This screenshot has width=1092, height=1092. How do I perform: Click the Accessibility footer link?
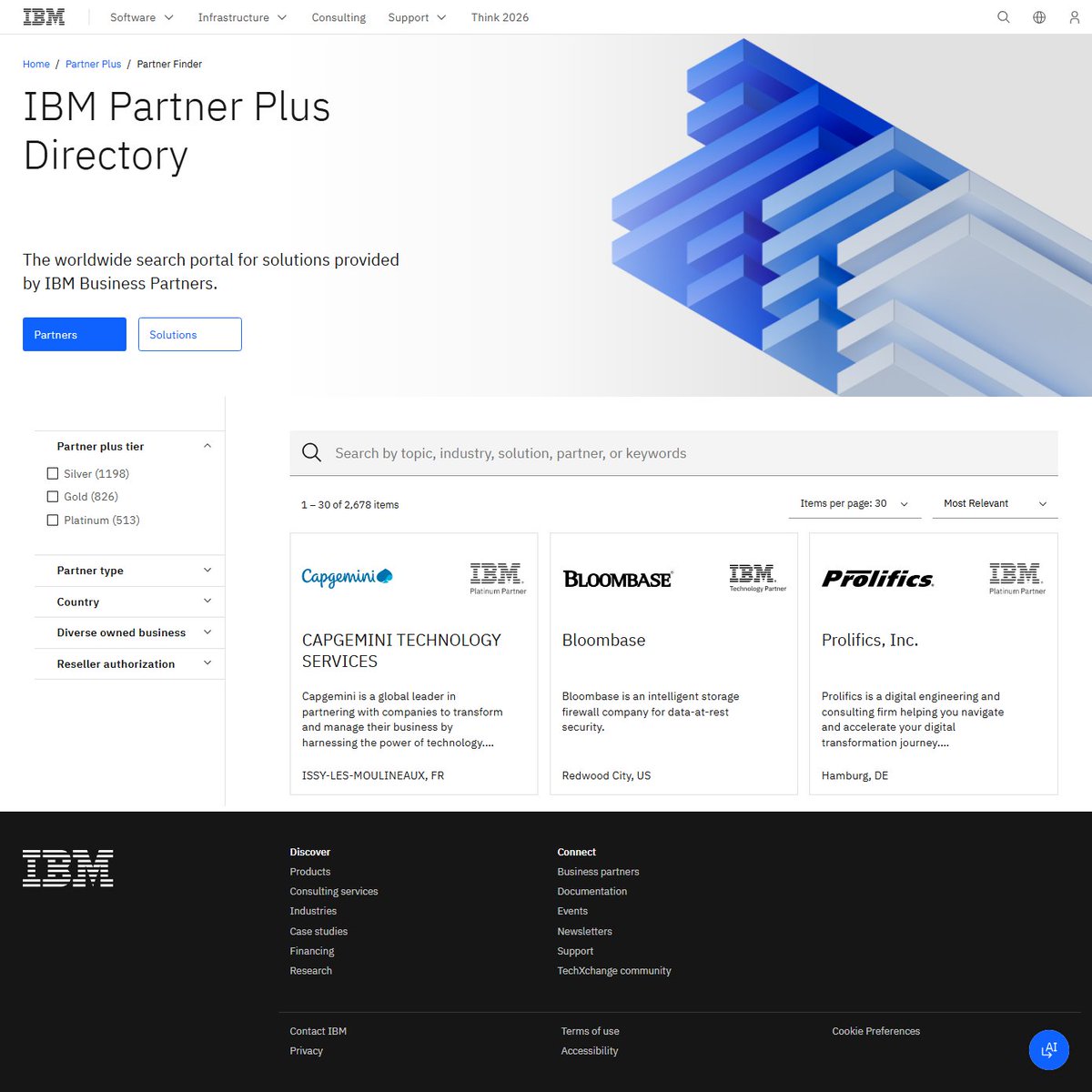(x=590, y=1051)
